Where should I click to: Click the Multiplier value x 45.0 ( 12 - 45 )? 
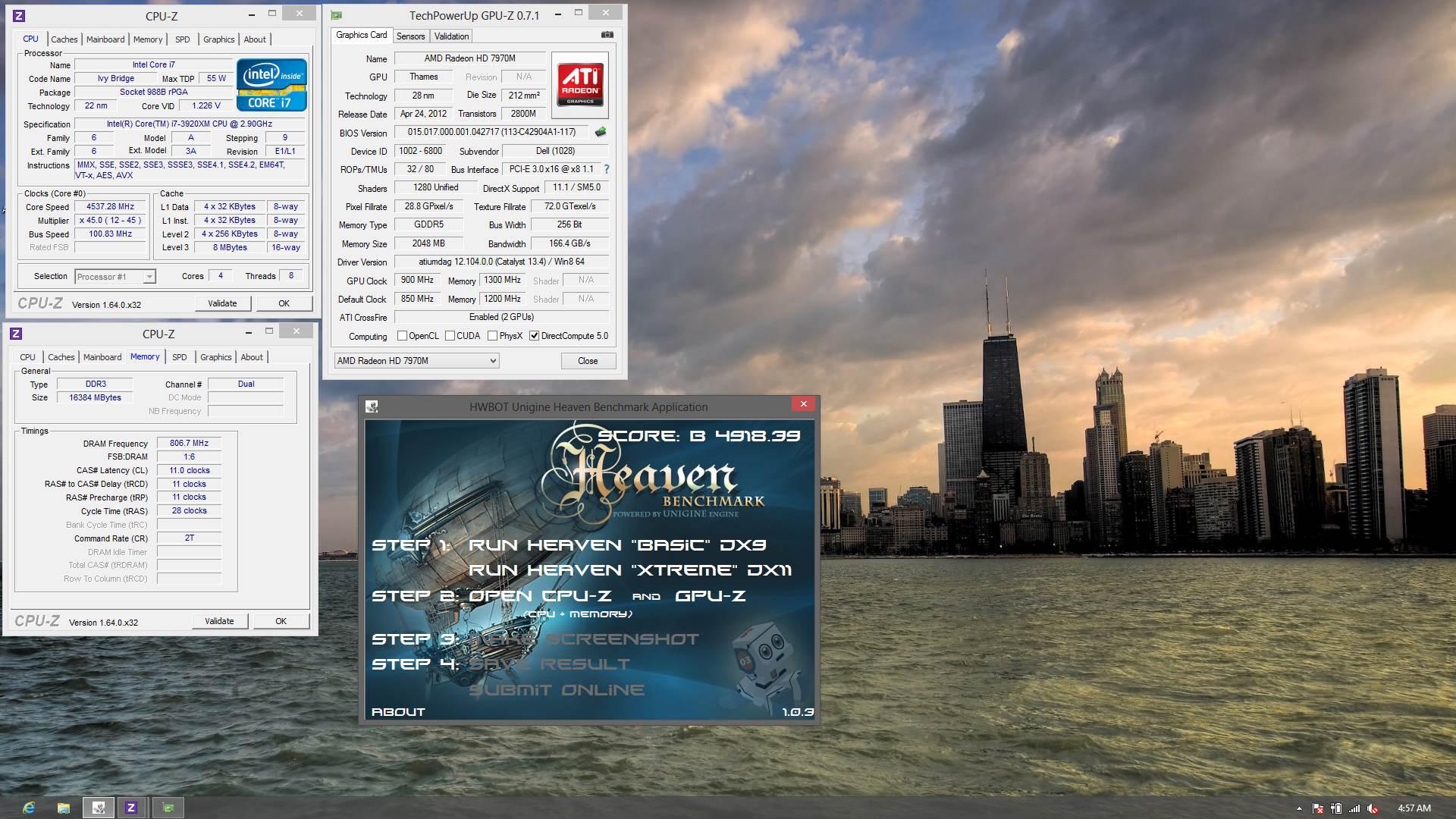[110, 220]
